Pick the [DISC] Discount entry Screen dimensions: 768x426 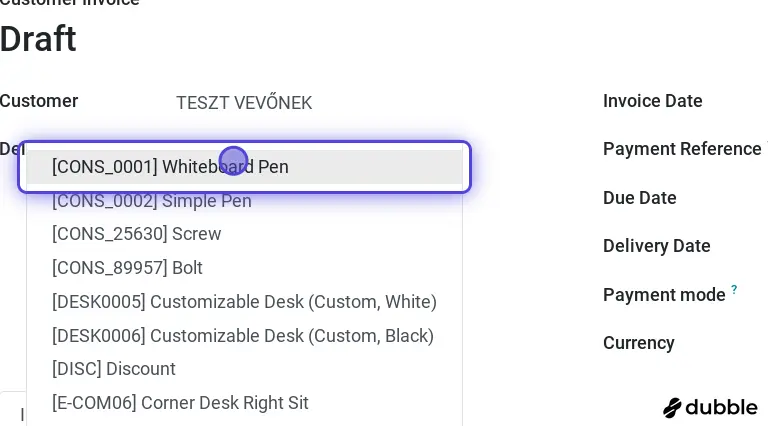click(114, 369)
